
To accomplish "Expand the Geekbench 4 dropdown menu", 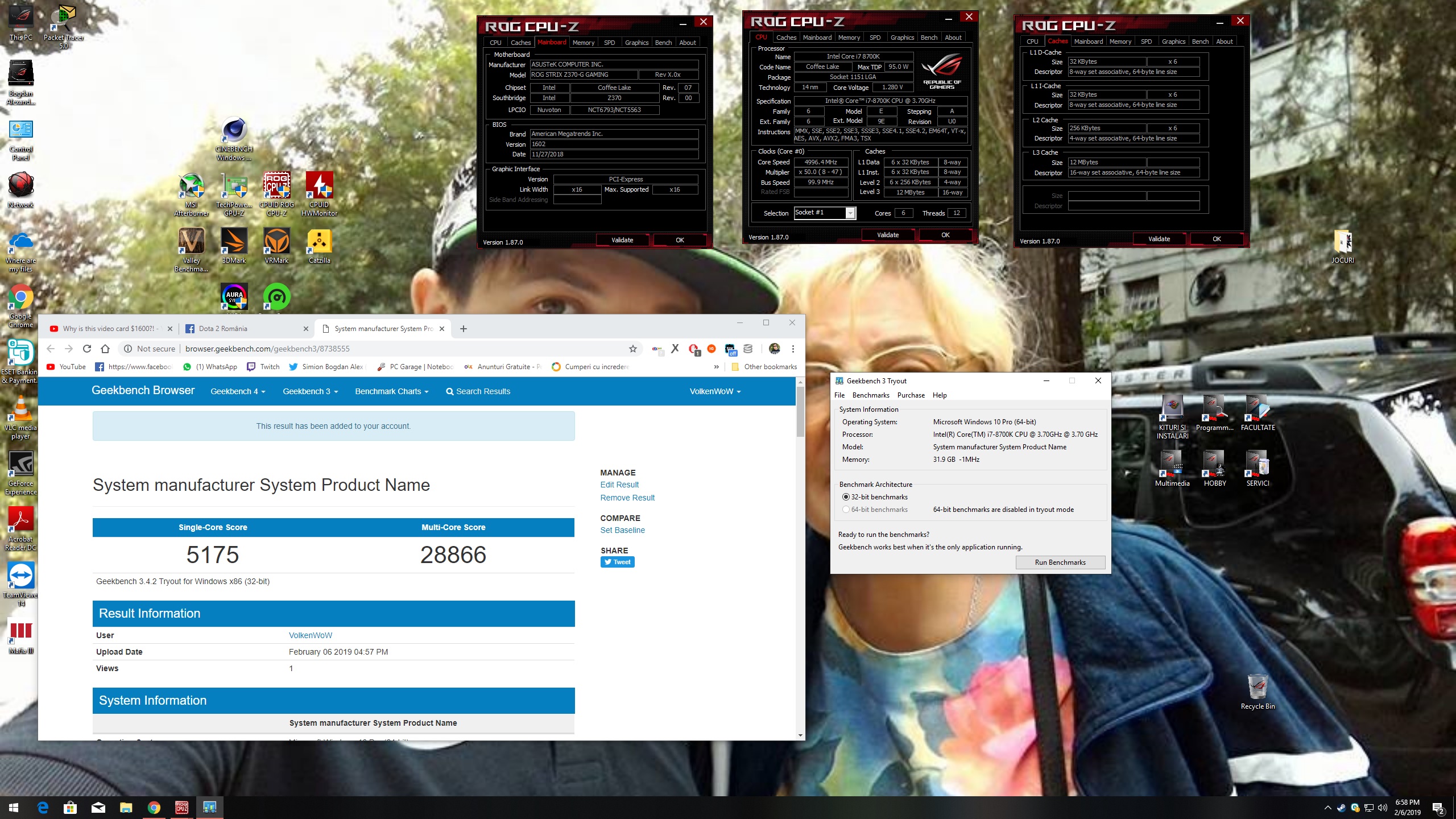I will 238,391.
